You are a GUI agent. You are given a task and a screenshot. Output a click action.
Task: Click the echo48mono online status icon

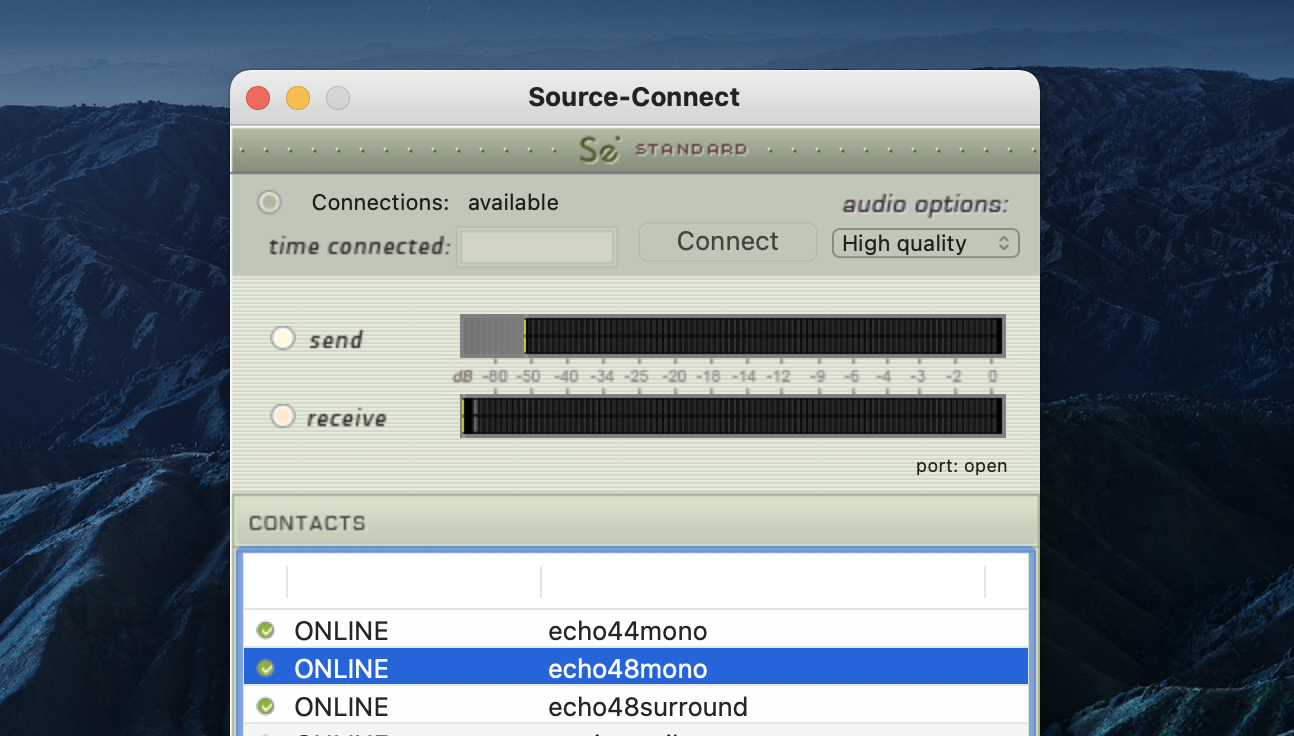(265, 668)
